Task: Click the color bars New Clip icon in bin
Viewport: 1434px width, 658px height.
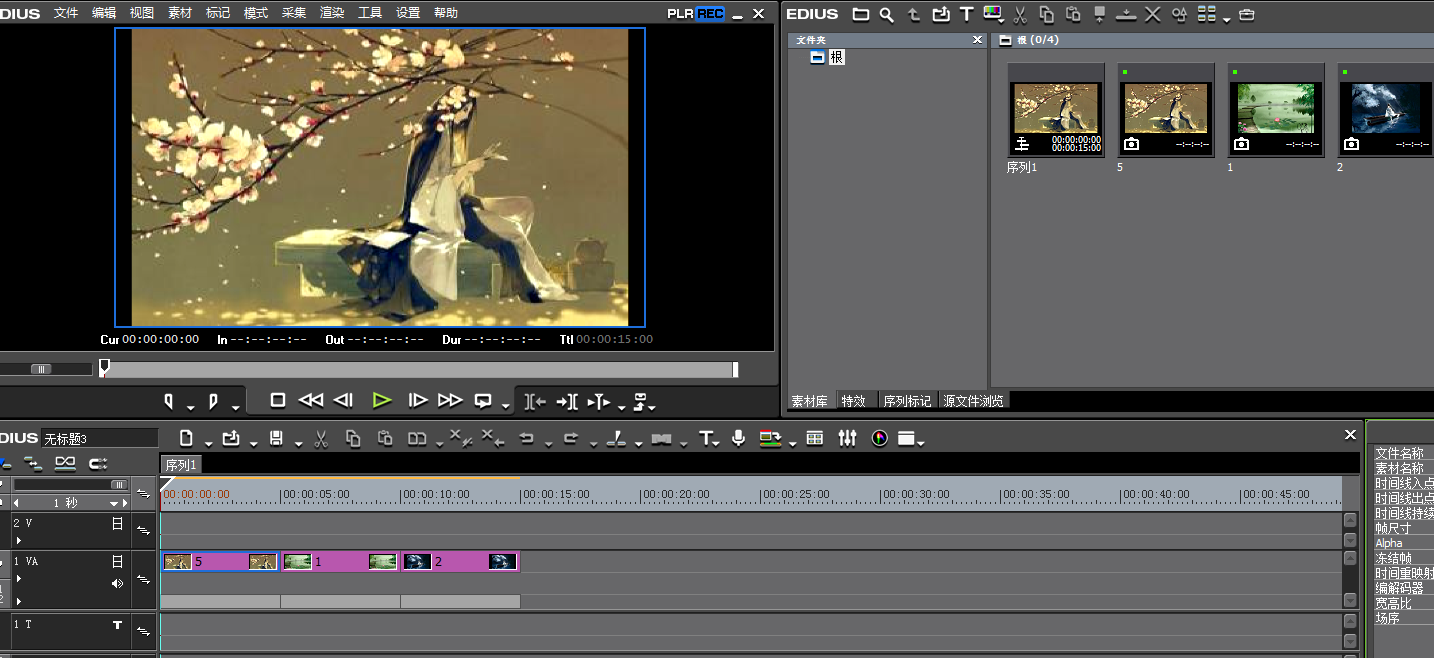Action: coord(992,13)
